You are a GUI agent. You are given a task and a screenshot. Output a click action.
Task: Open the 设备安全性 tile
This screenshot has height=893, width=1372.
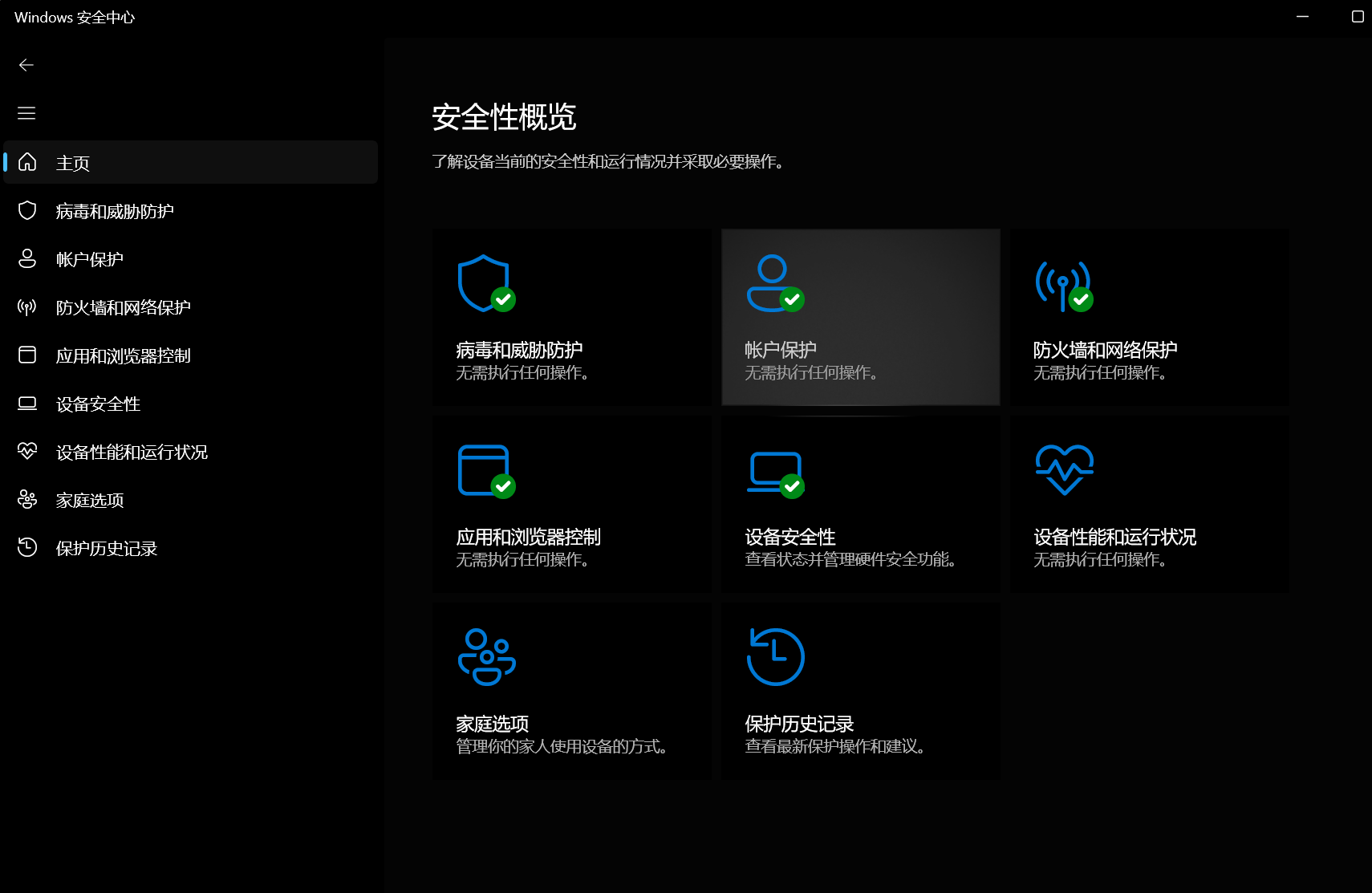[x=859, y=503]
